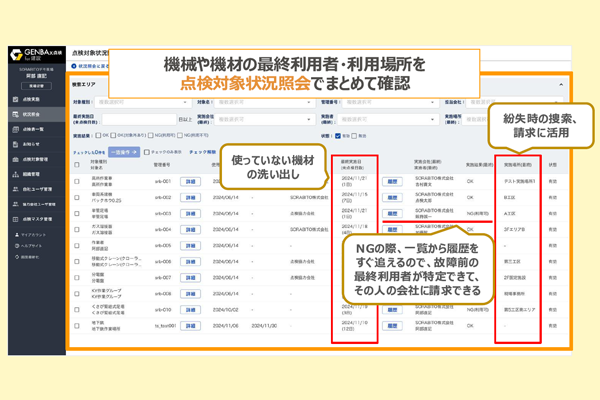The height and width of the screenshot is (400, 600).
Task: Click the 組織管理 sidebar icon
Action: coord(14,173)
